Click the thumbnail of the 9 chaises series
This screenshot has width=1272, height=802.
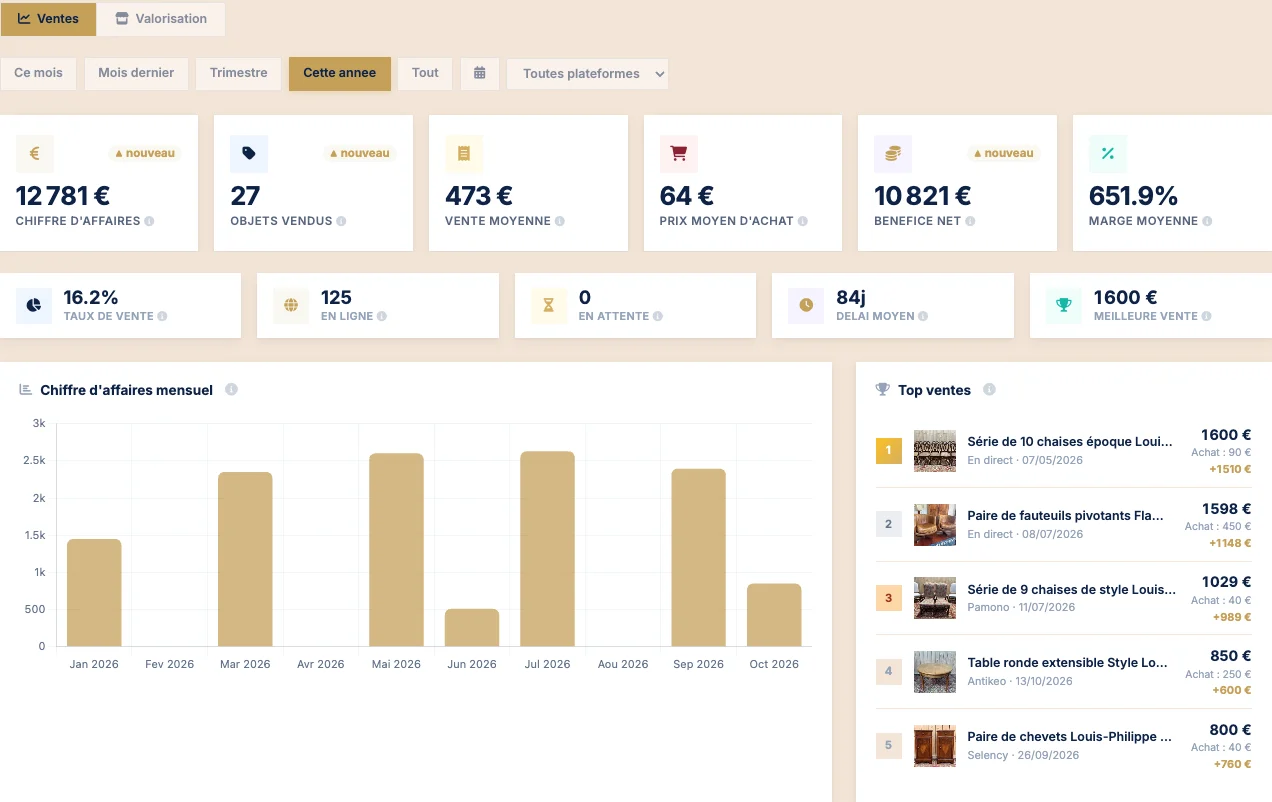coord(935,598)
